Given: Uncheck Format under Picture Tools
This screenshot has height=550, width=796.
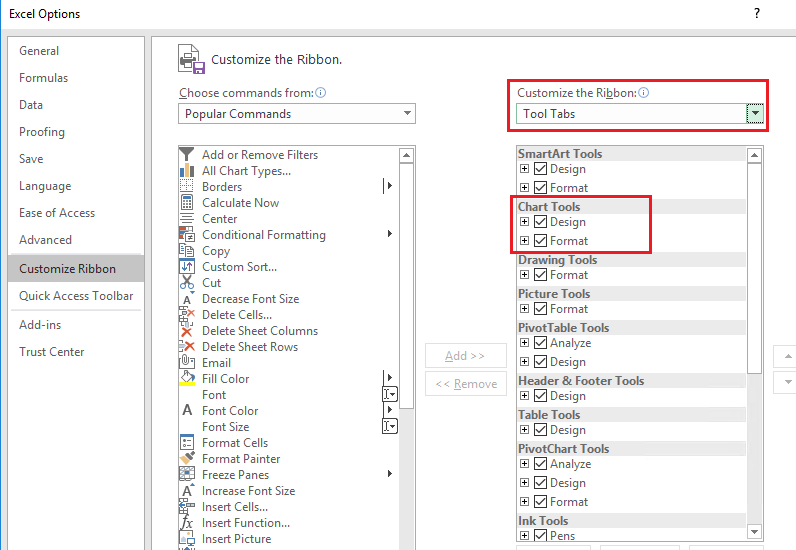Looking at the screenshot, I should click(541, 308).
